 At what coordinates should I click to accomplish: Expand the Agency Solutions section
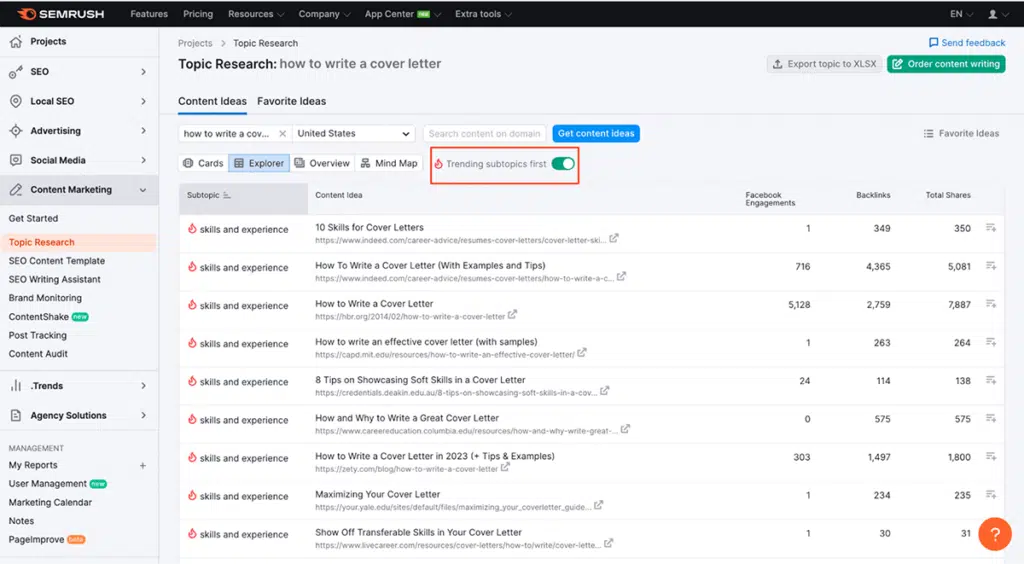[143, 415]
